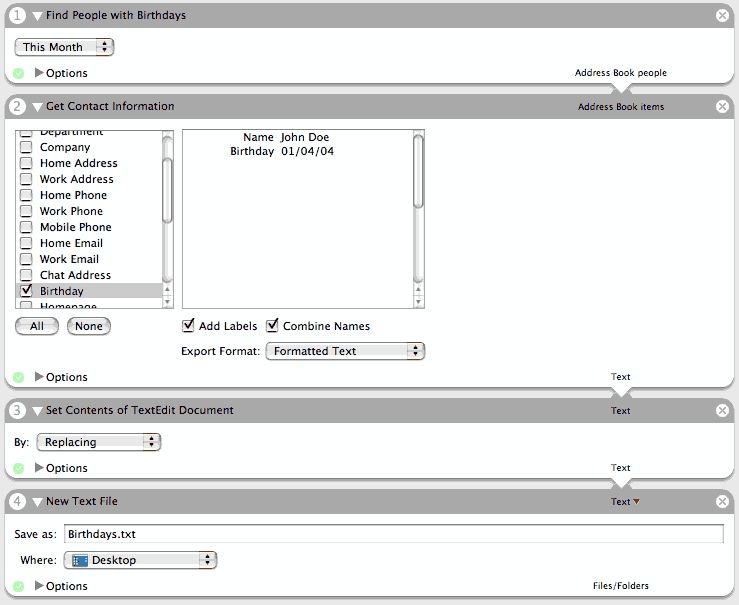
Task: Check the Chat Address checkbox
Action: [26, 275]
